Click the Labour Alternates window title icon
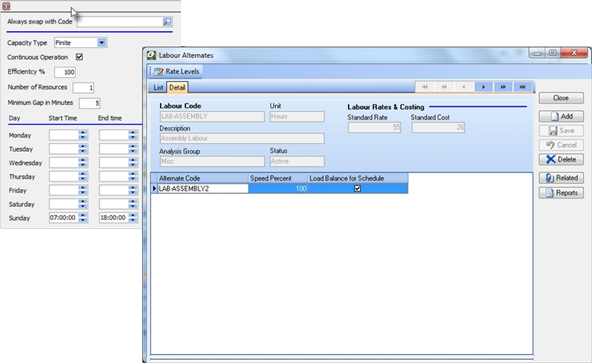Screen dimensions: 592x364 point(151,55)
